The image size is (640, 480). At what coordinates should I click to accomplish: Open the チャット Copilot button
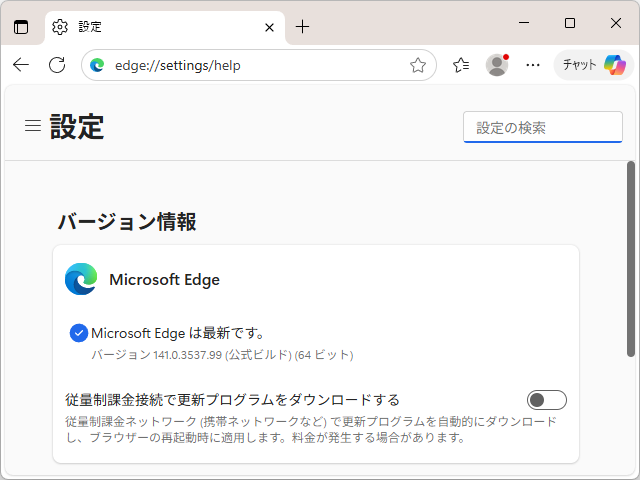[x=593, y=65]
